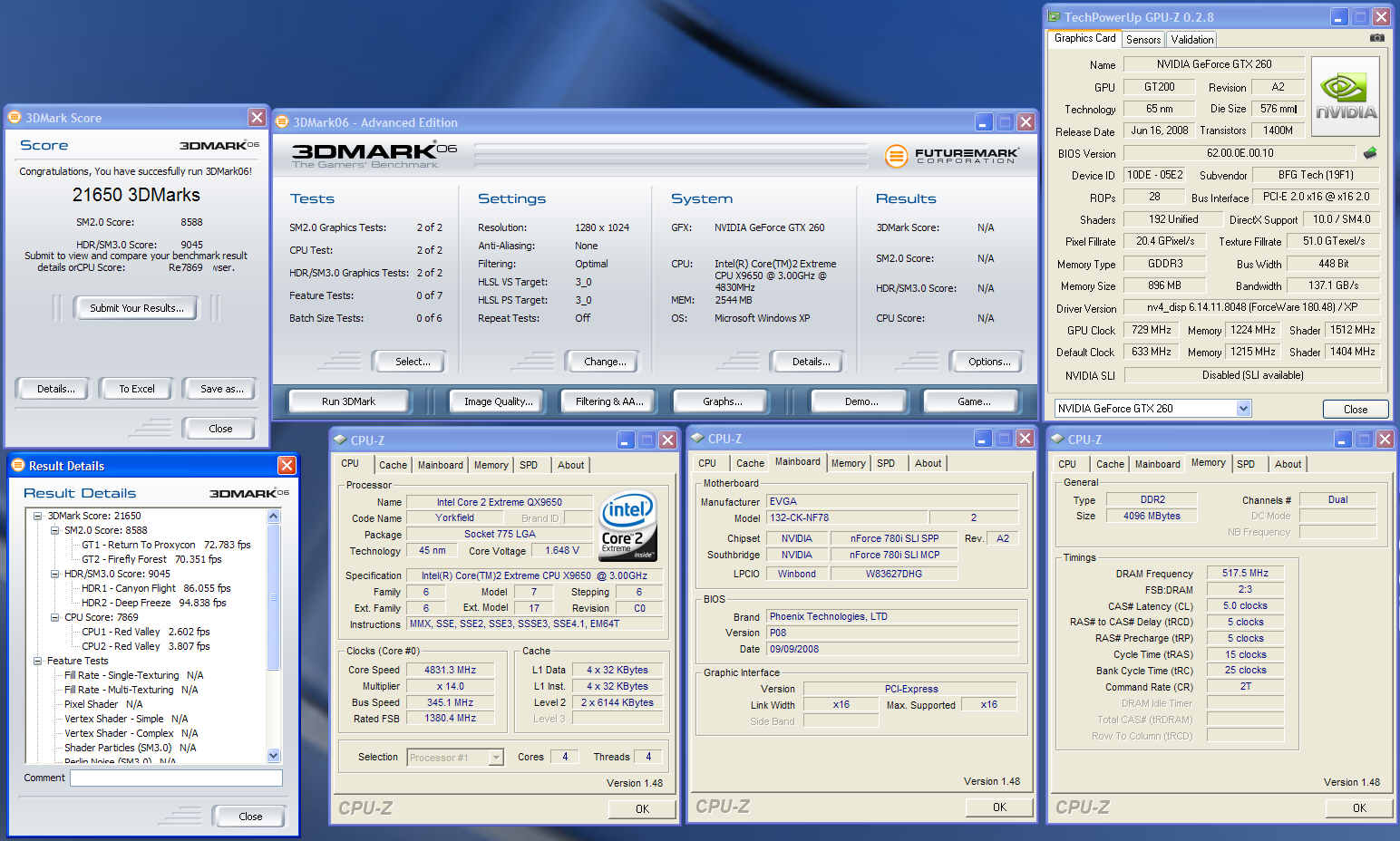Click the 3DMark06 Advanced Edition title bar icon
The width and height of the screenshot is (1400, 841).
tap(282, 121)
